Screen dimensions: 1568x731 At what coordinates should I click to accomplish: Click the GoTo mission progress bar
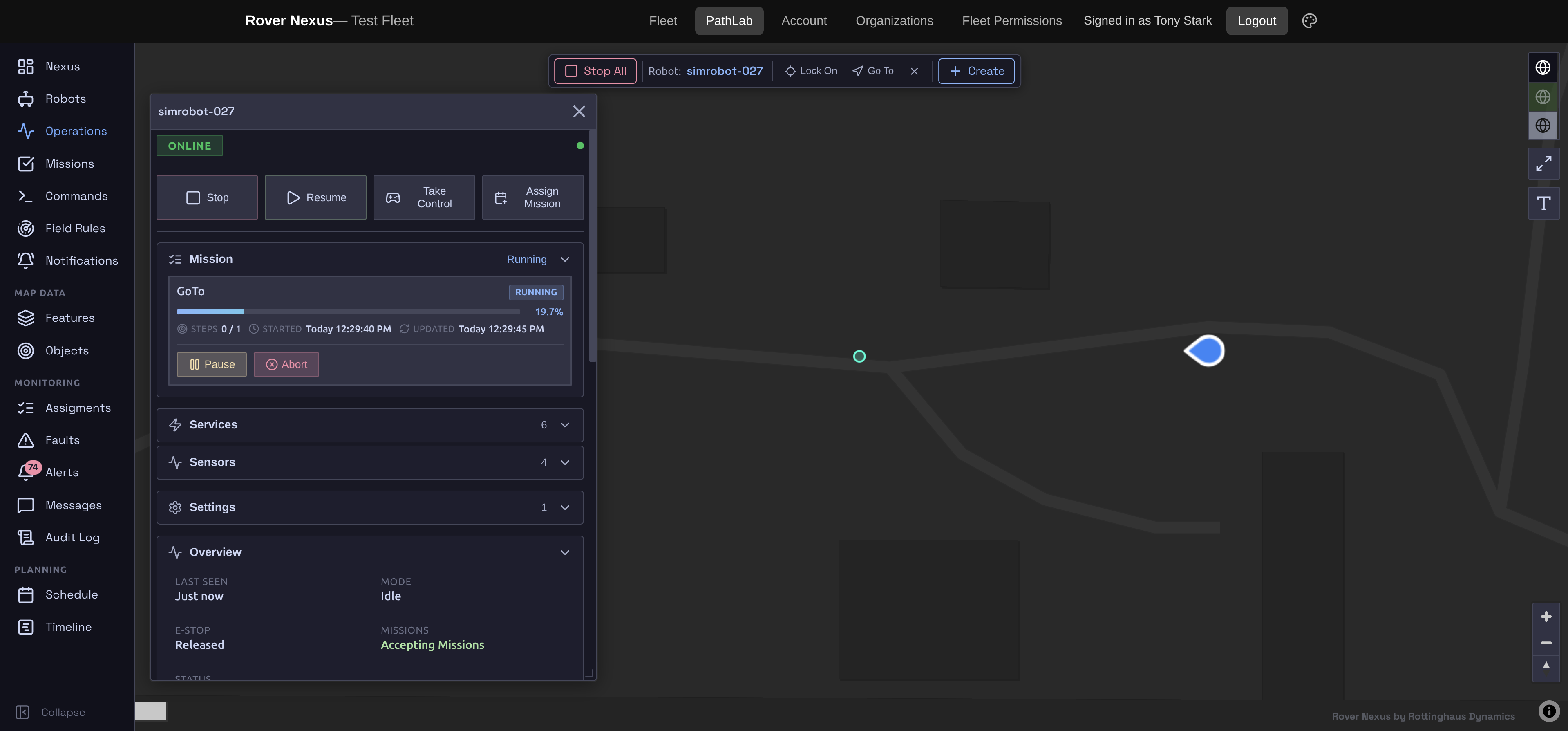(348, 312)
